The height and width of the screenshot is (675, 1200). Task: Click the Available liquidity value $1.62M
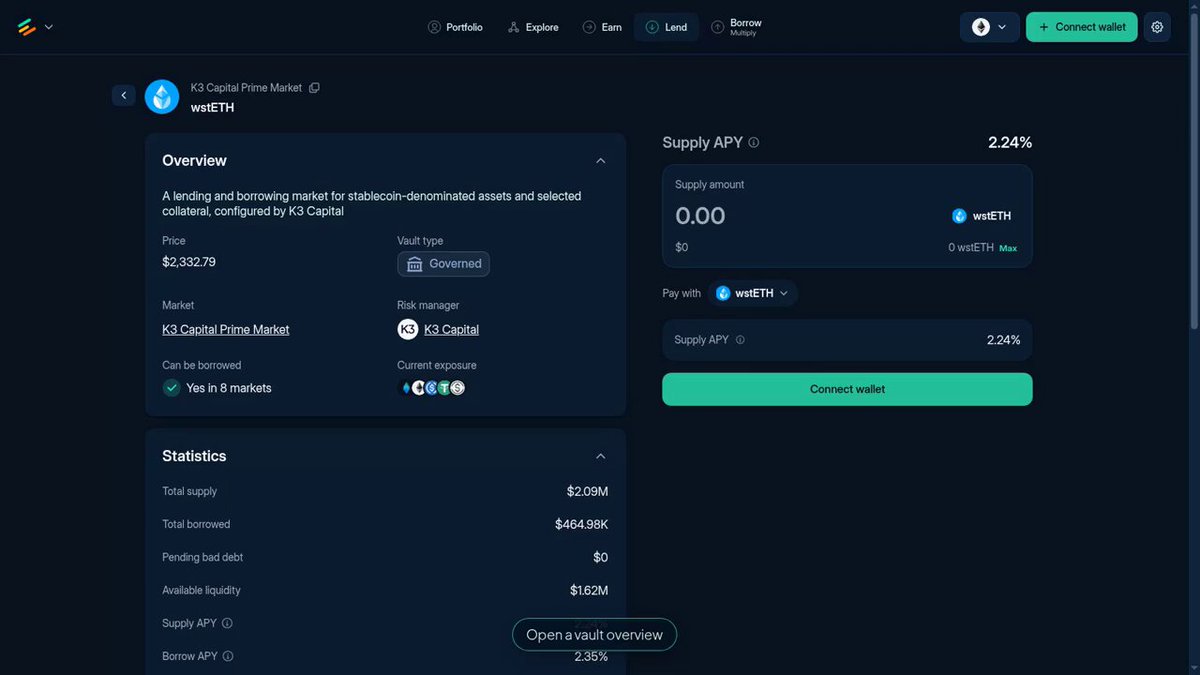pyautogui.click(x=589, y=590)
